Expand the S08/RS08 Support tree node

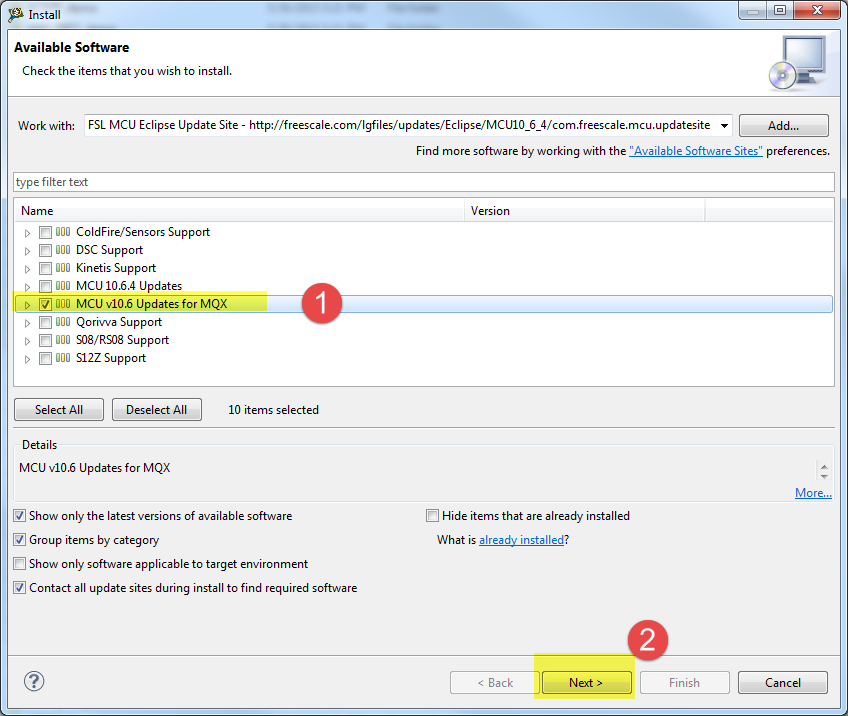[27, 341]
